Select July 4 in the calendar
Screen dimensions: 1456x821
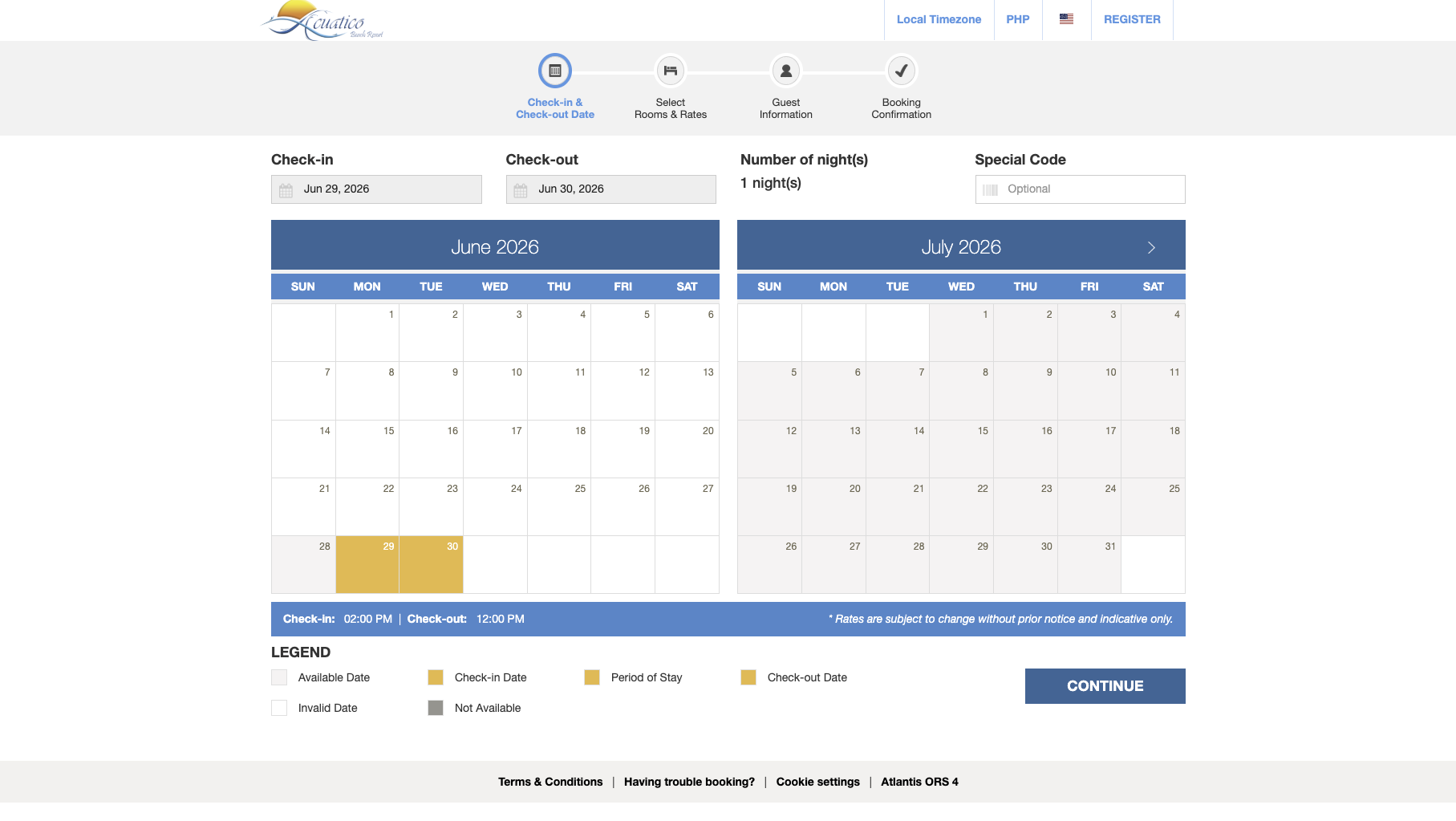click(1153, 333)
